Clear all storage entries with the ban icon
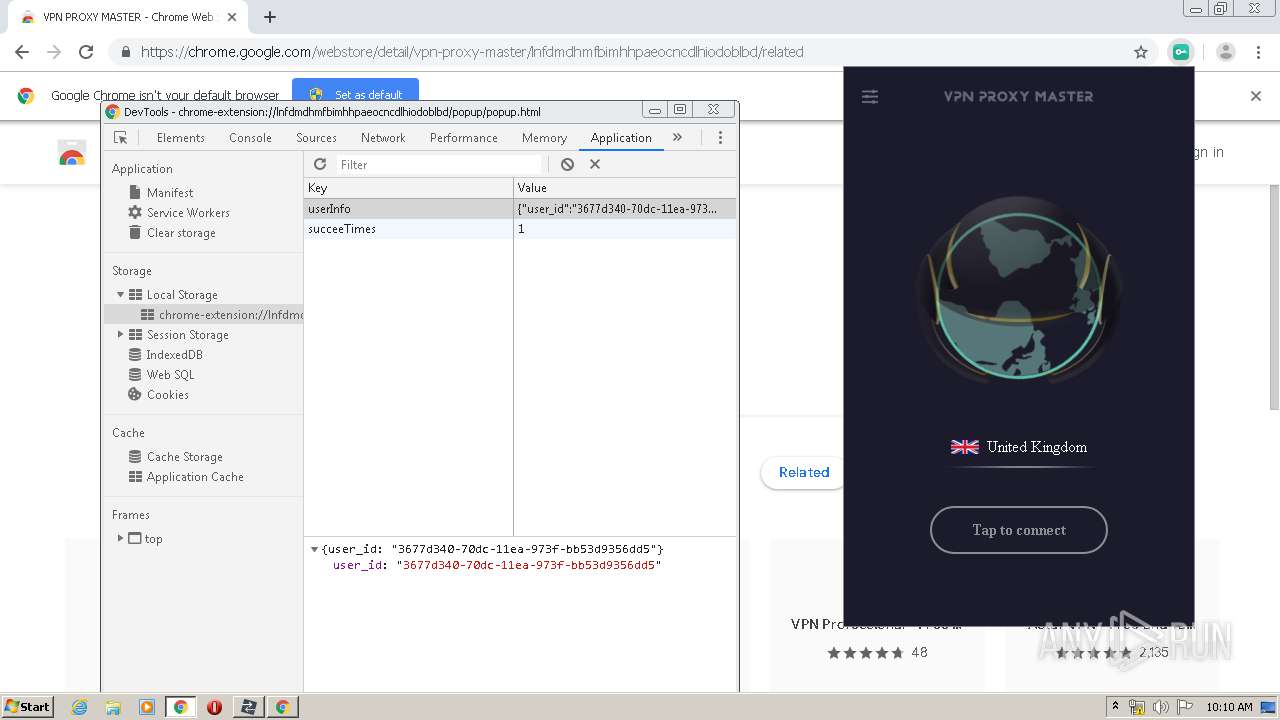The height and width of the screenshot is (720, 1280). 567,164
